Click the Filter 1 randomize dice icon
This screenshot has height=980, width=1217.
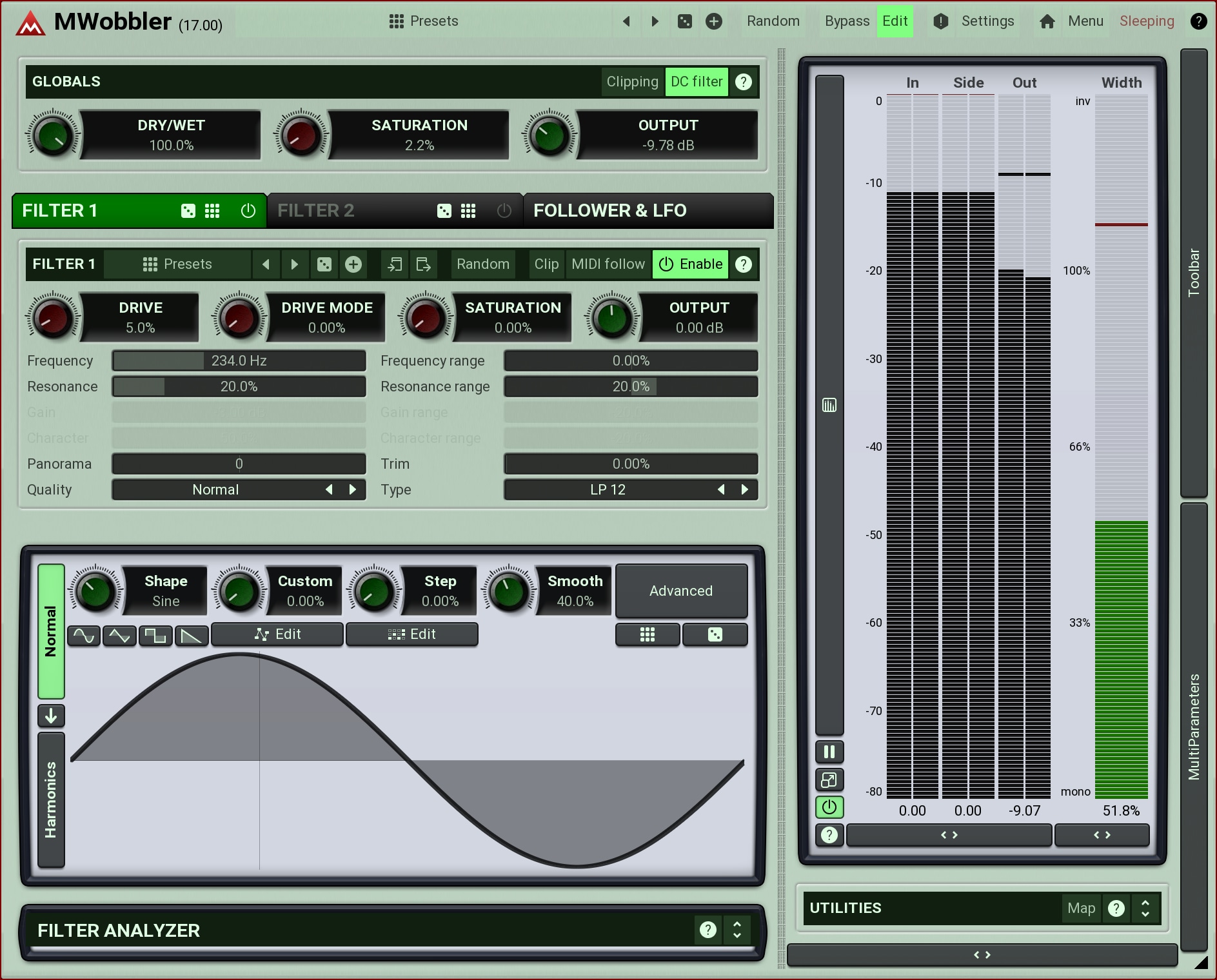(324, 264)
